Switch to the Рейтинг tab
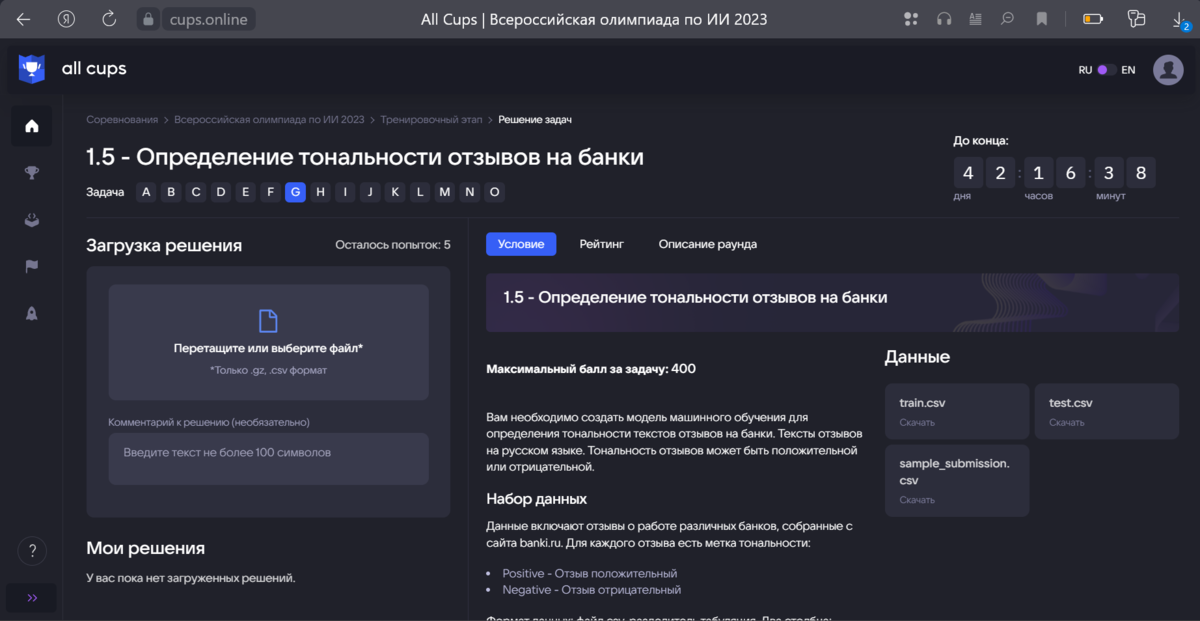 [602, 244]
